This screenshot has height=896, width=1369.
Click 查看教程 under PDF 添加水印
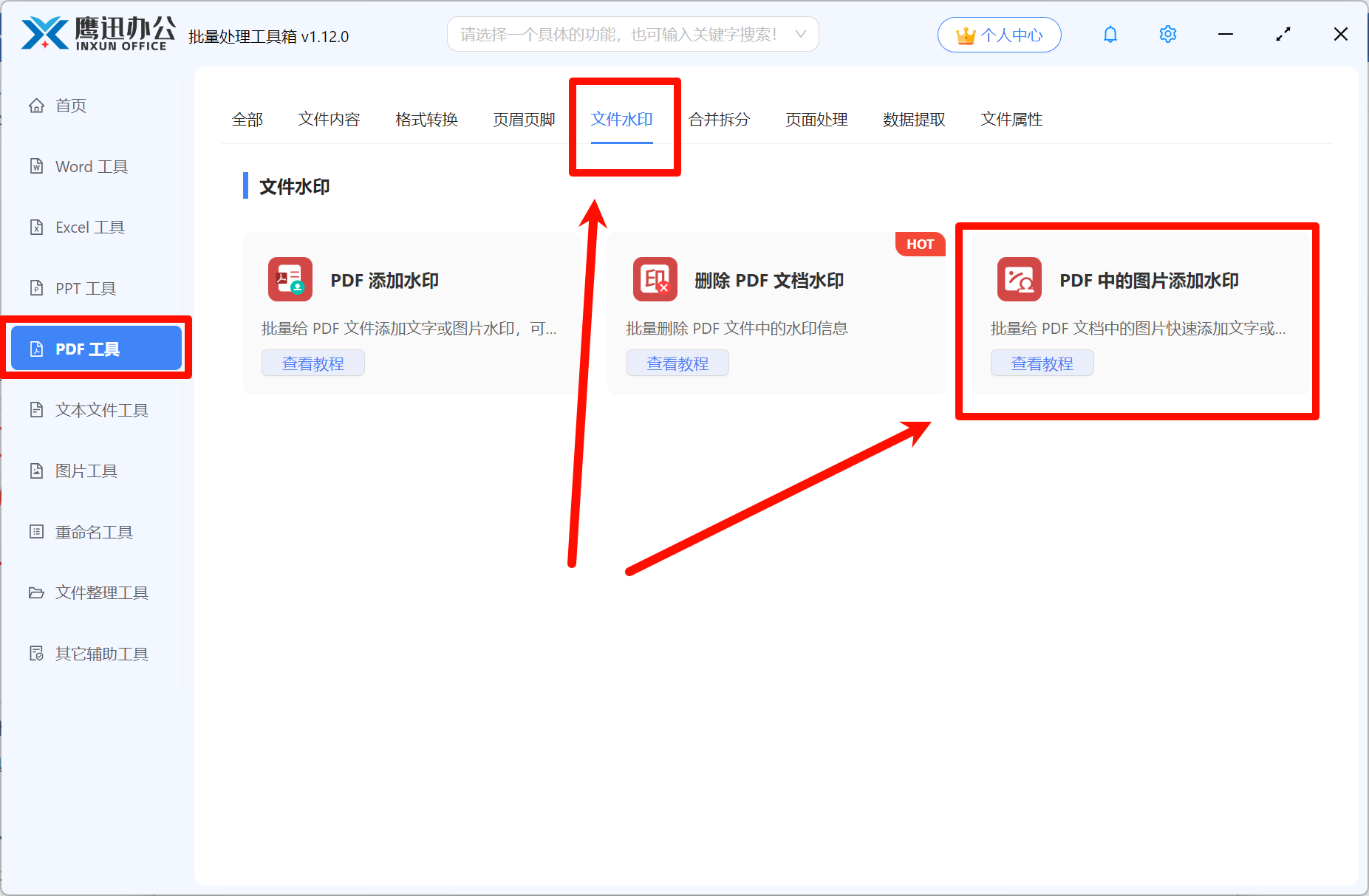tap(313, 363)
